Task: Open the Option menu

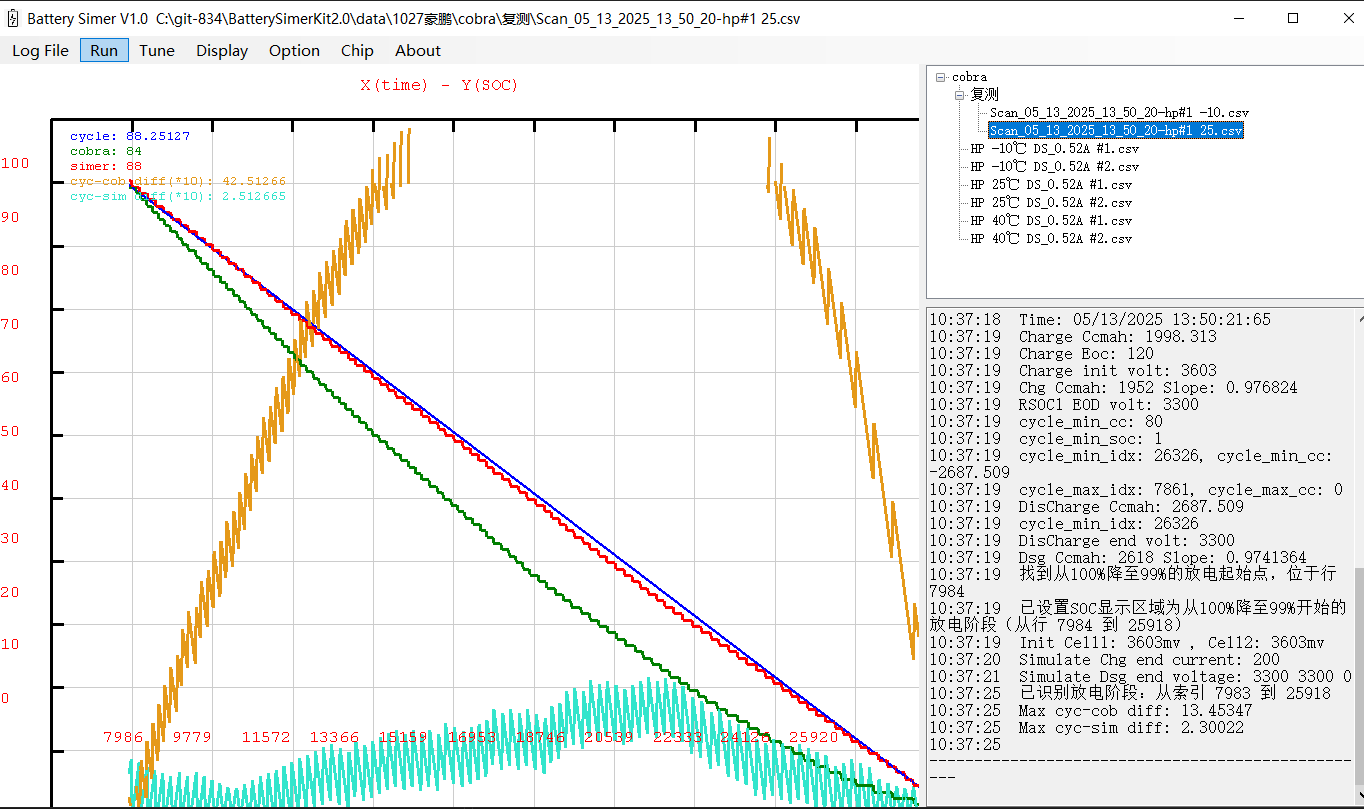Action: 294,50
